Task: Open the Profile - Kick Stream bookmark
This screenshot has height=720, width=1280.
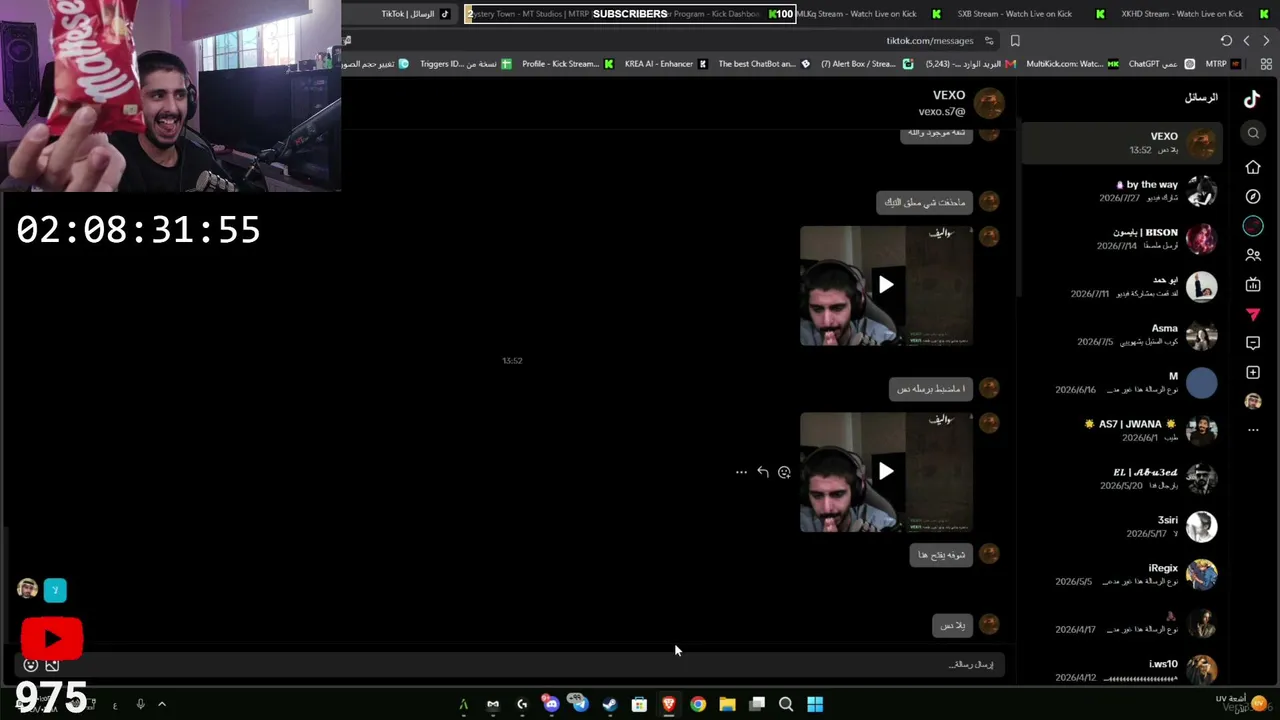Action: coord(567,64)
